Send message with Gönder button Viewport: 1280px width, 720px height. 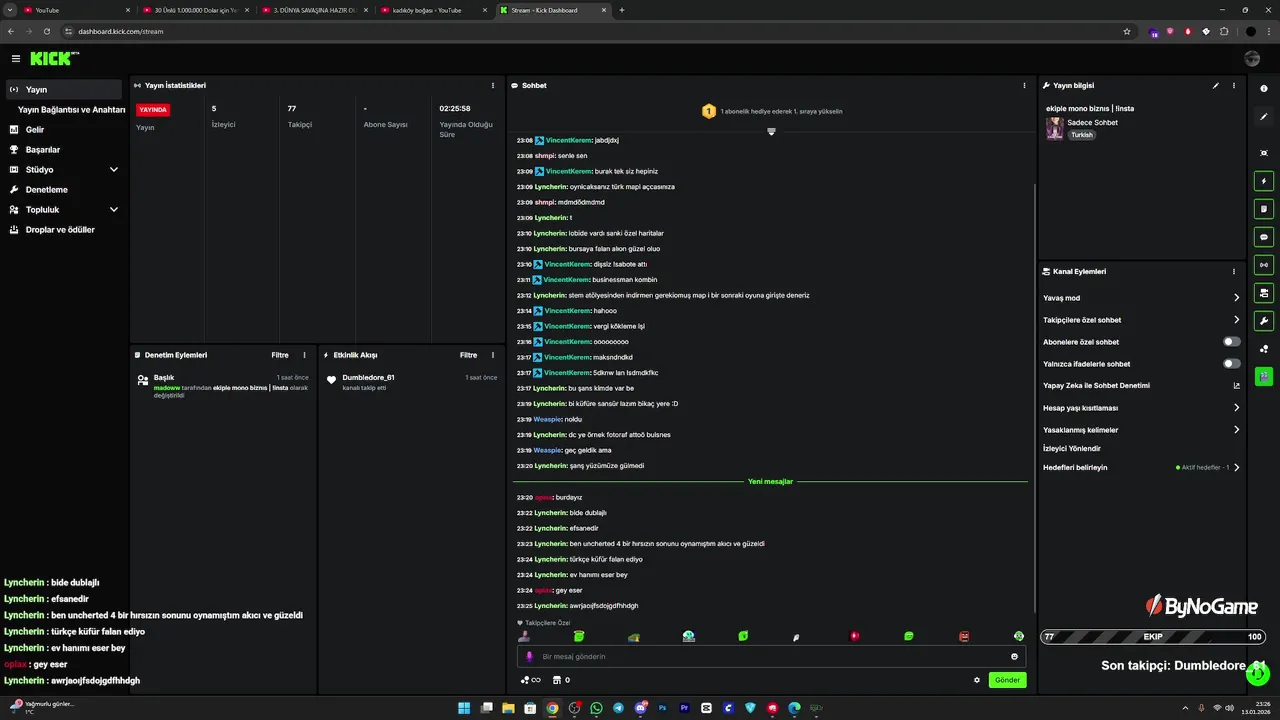click(x=1007, y=680)
